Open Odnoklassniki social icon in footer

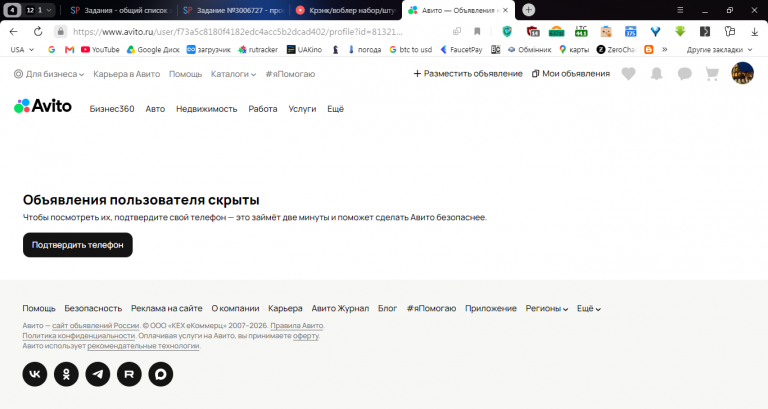[66, 374]
